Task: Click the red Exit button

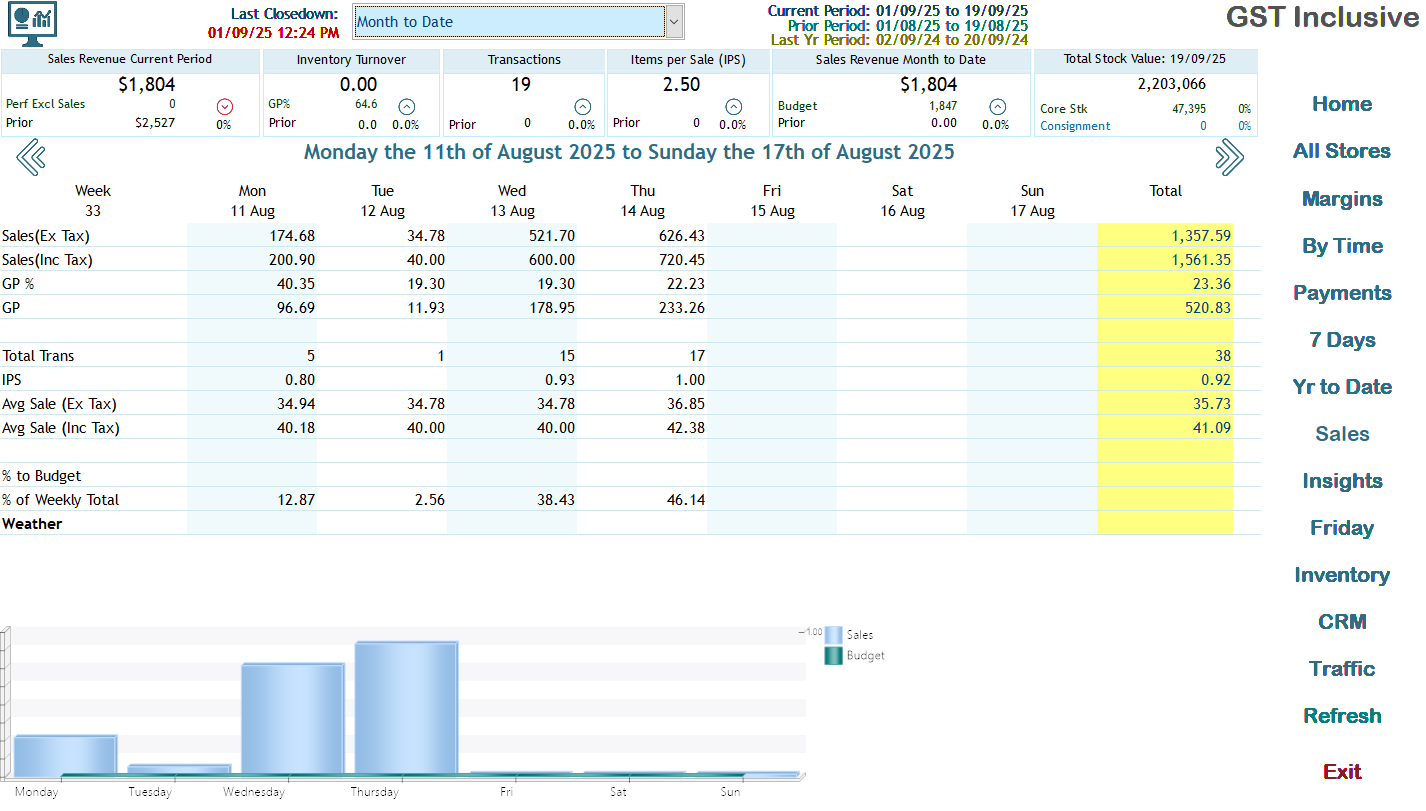Action: point(1341,771)
